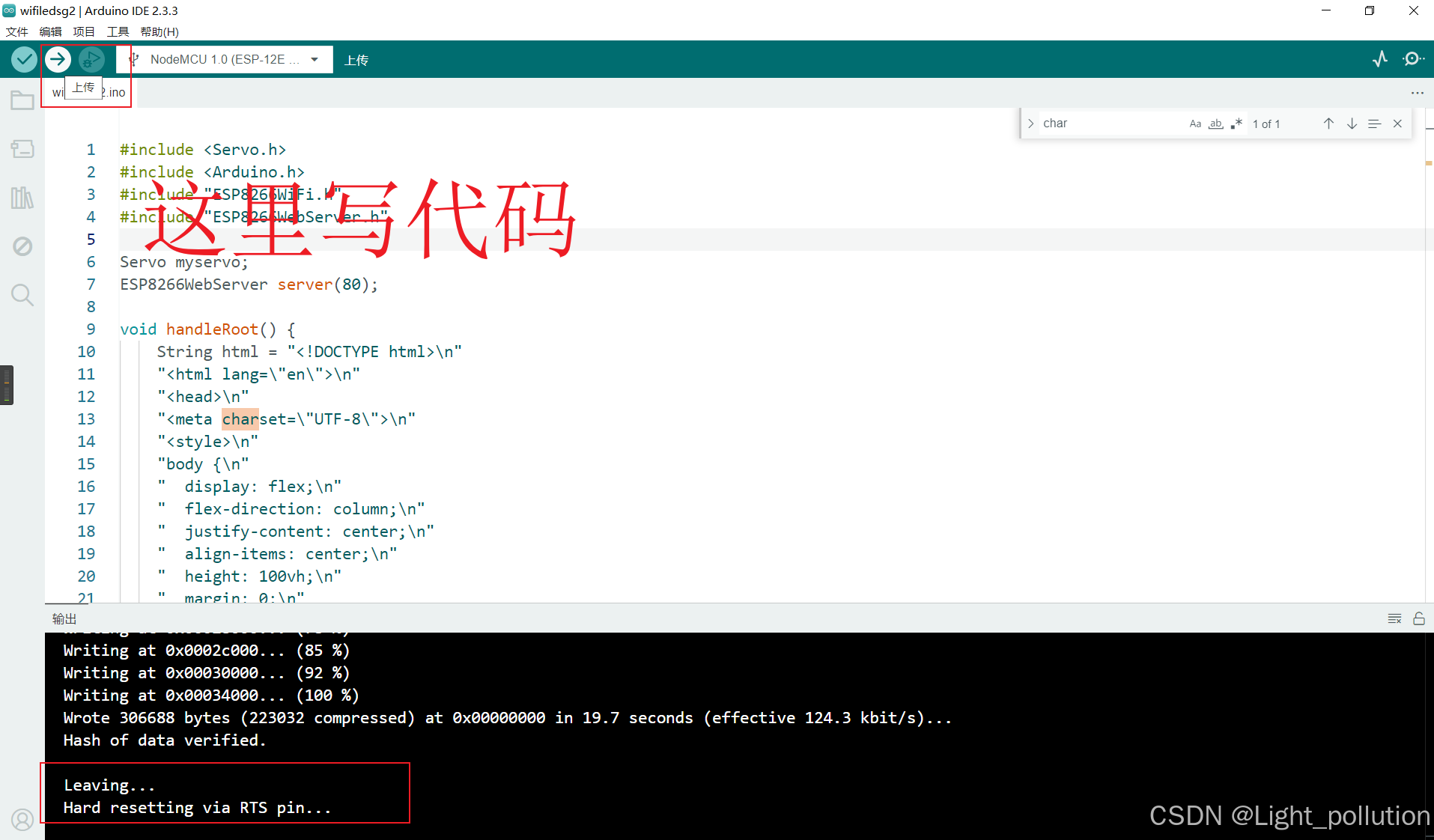Close the find widget

pyautogui.click(x=1397, y=124)
